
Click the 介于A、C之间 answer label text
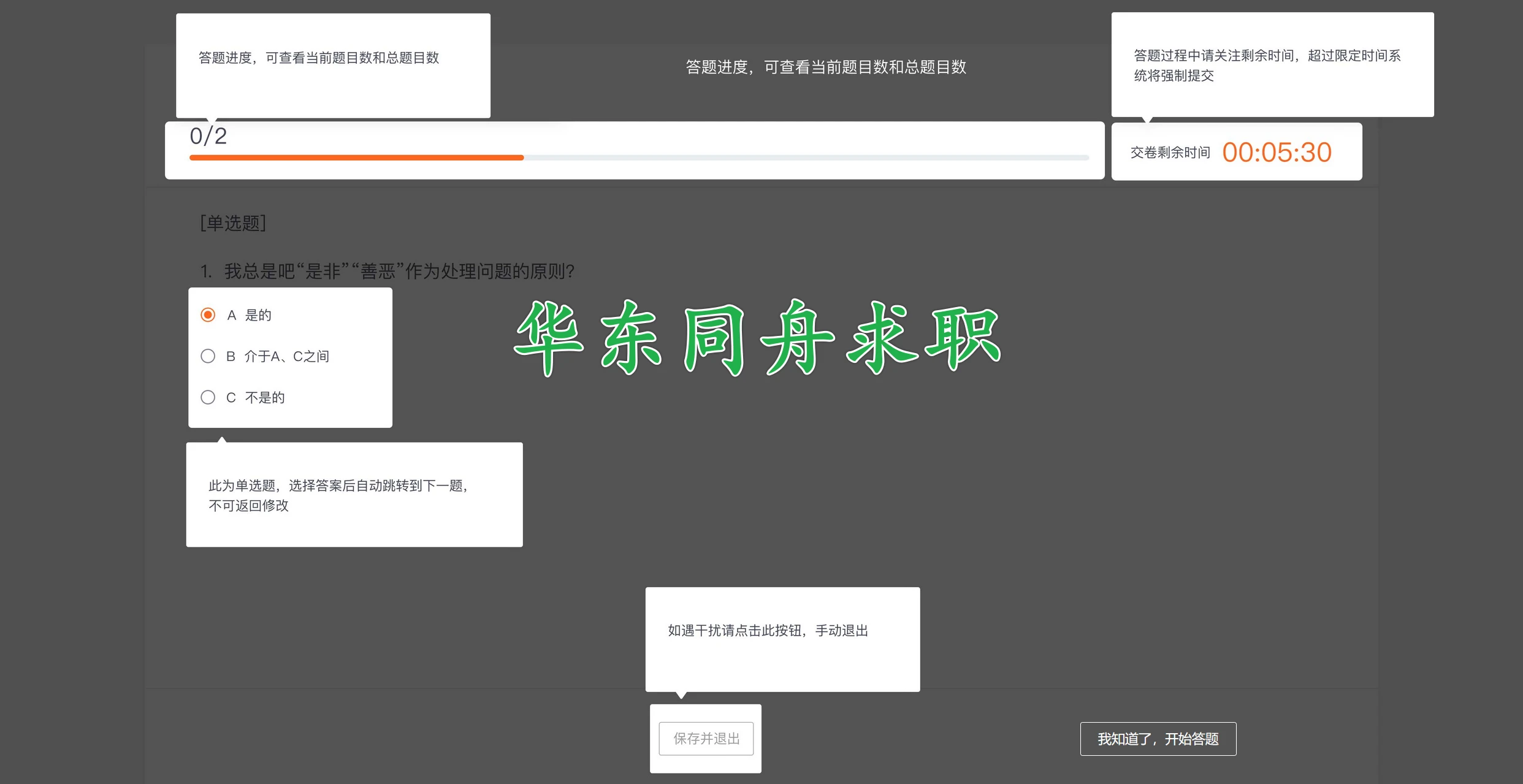coord(286,356)
